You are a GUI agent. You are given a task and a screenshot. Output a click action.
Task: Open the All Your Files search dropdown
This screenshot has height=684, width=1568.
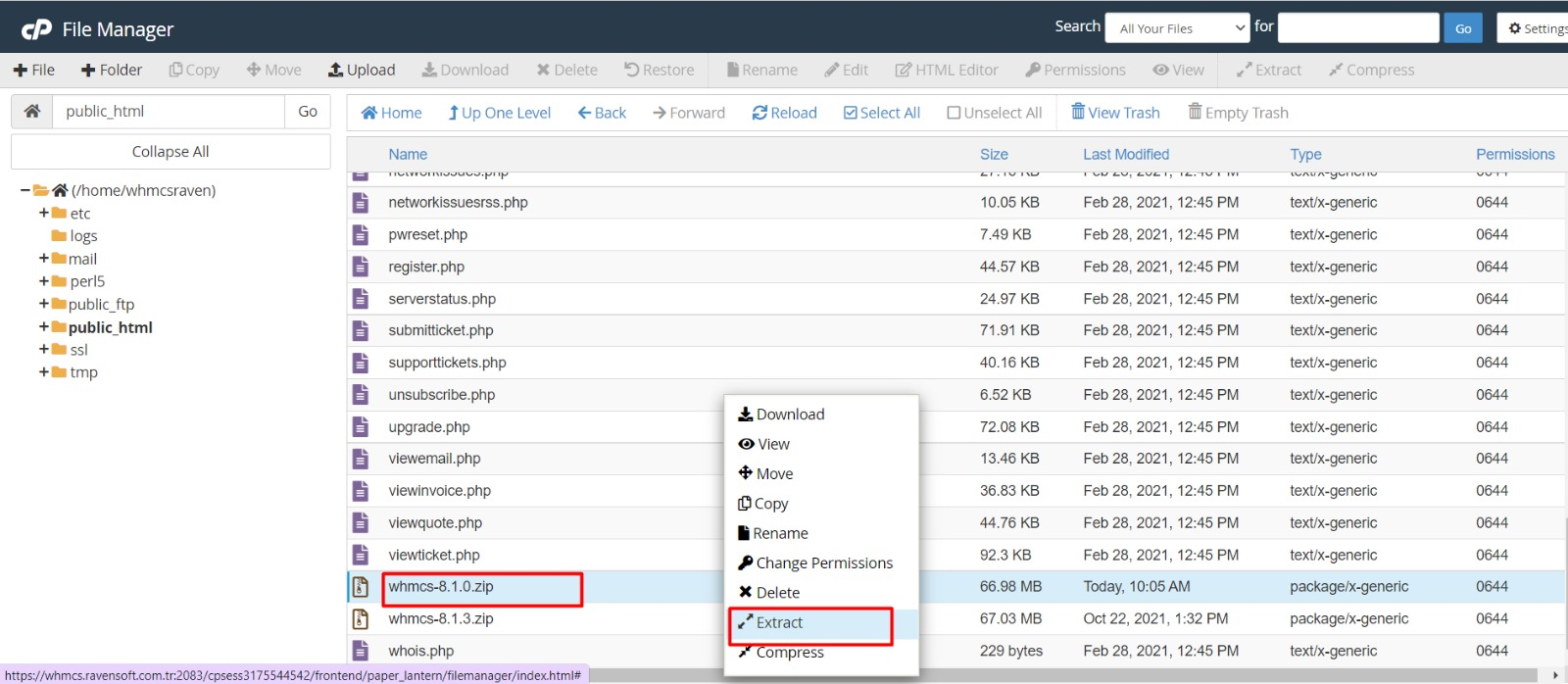(1177, 28)
